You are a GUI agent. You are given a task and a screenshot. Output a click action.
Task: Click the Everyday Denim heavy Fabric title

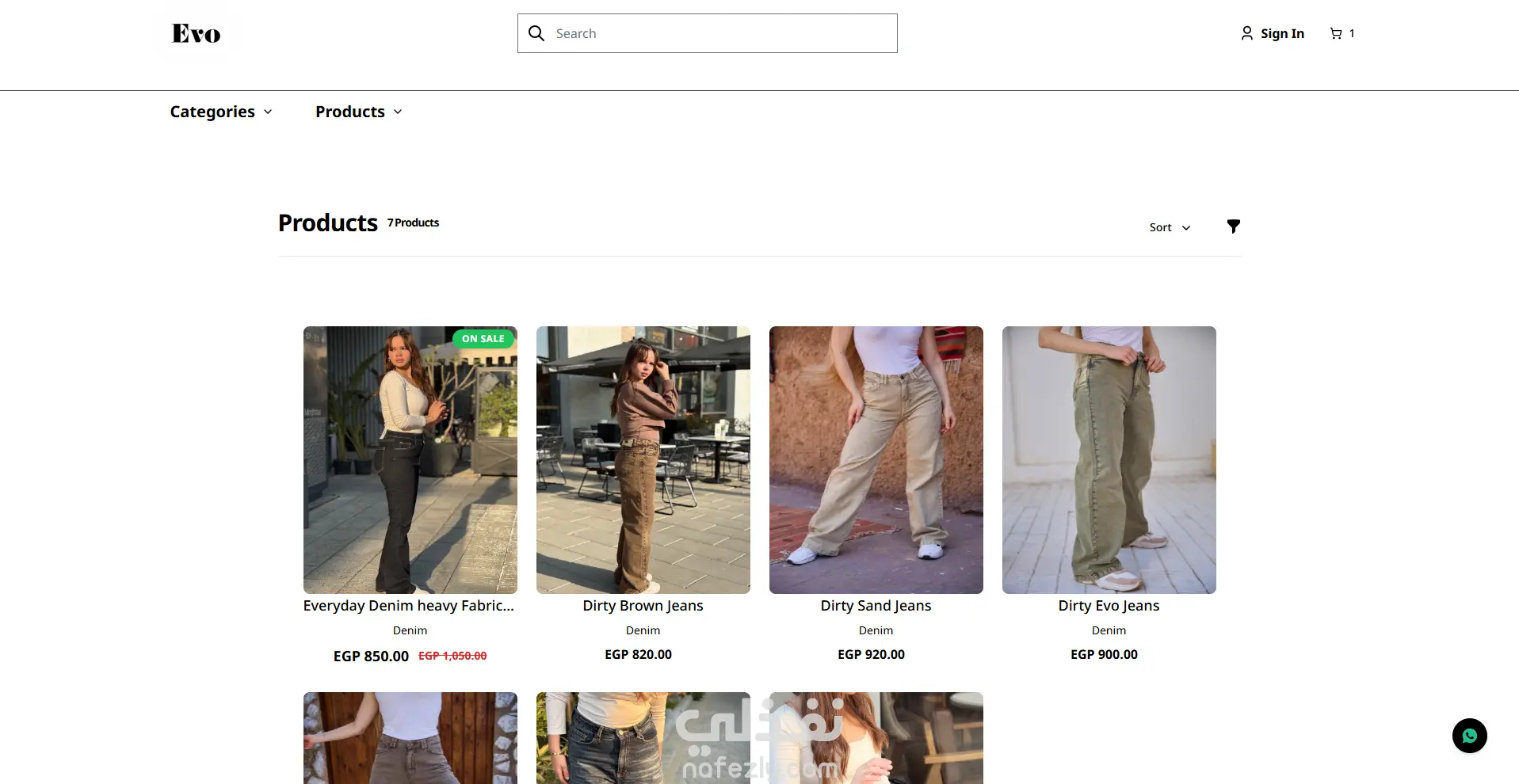click(409, 606)
